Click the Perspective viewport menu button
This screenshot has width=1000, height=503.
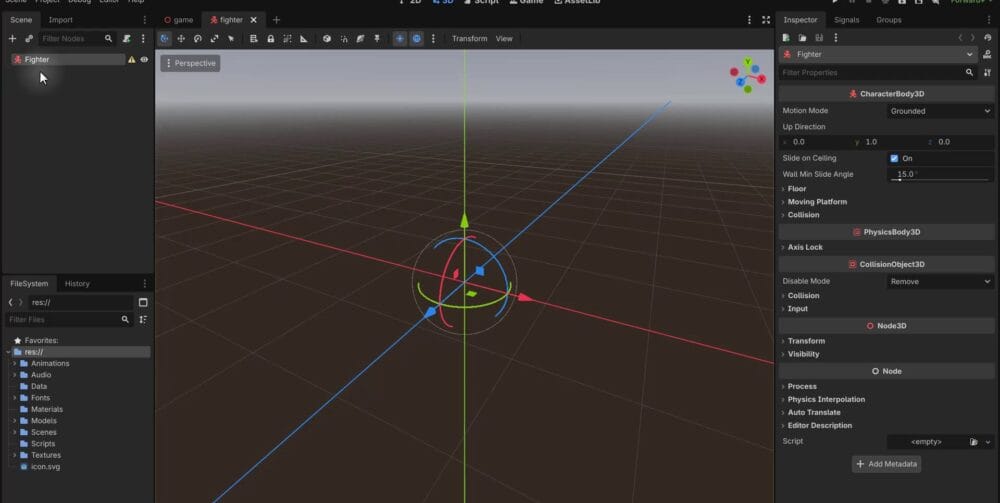click(x=191, y=63)
